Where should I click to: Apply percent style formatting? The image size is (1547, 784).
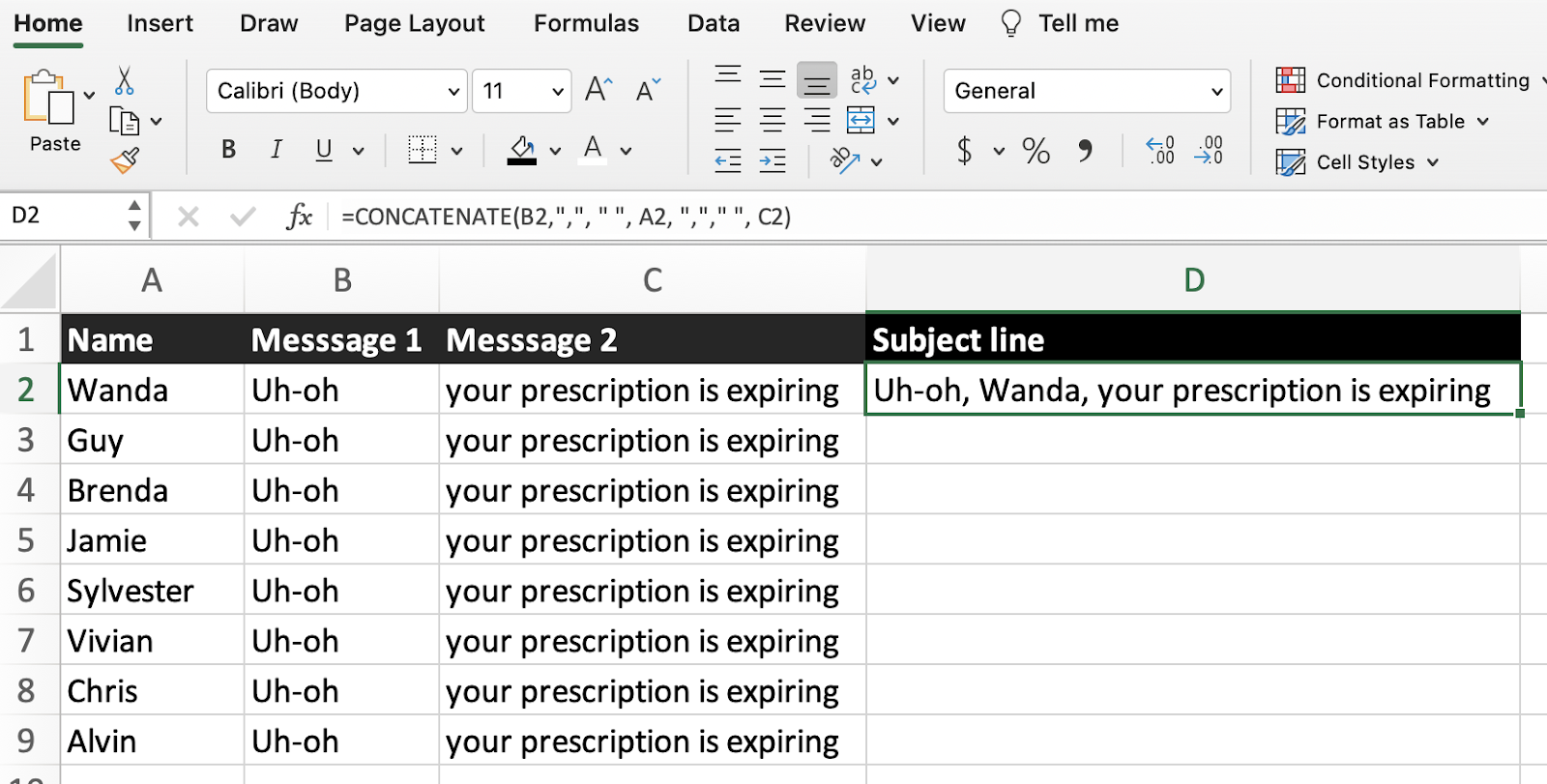click(1036, 151)
